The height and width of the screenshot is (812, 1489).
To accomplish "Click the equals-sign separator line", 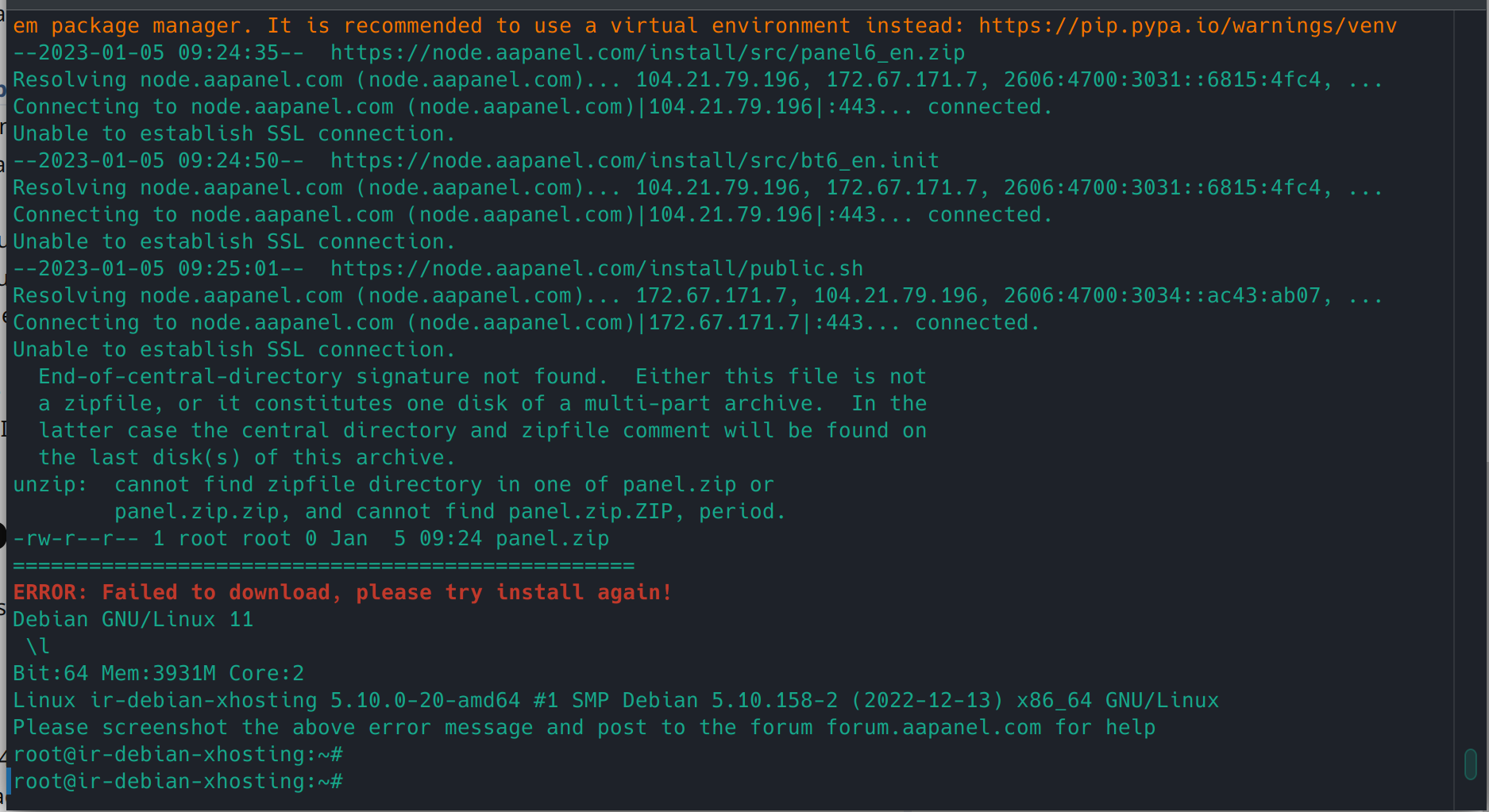I will pos(323,566).
